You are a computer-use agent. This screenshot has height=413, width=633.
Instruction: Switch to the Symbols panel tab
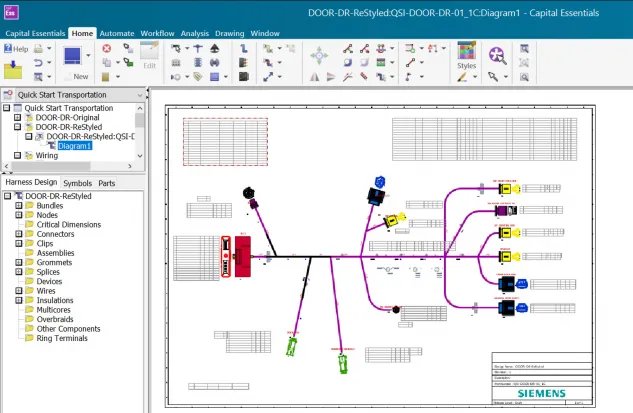click(78, 183)
